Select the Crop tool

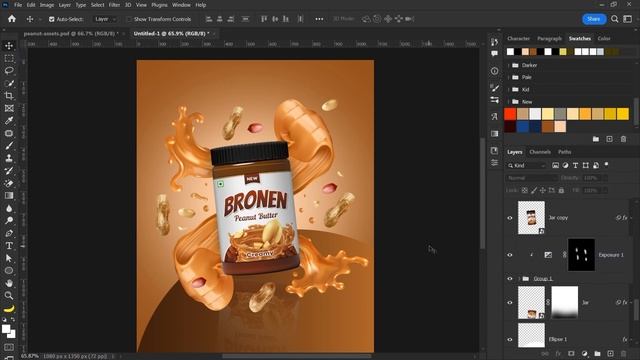(x=9, y=96)
